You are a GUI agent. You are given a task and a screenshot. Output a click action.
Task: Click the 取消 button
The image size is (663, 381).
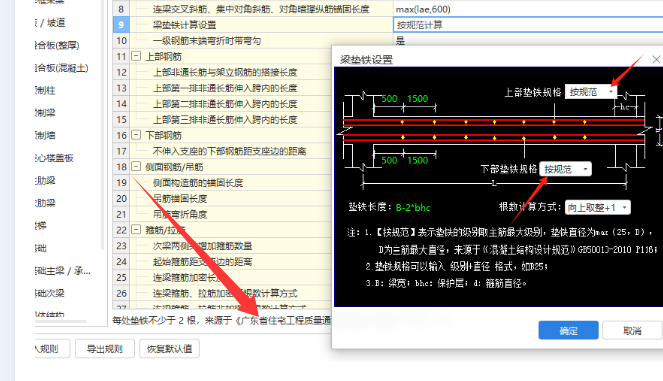(x=632, y=330)
